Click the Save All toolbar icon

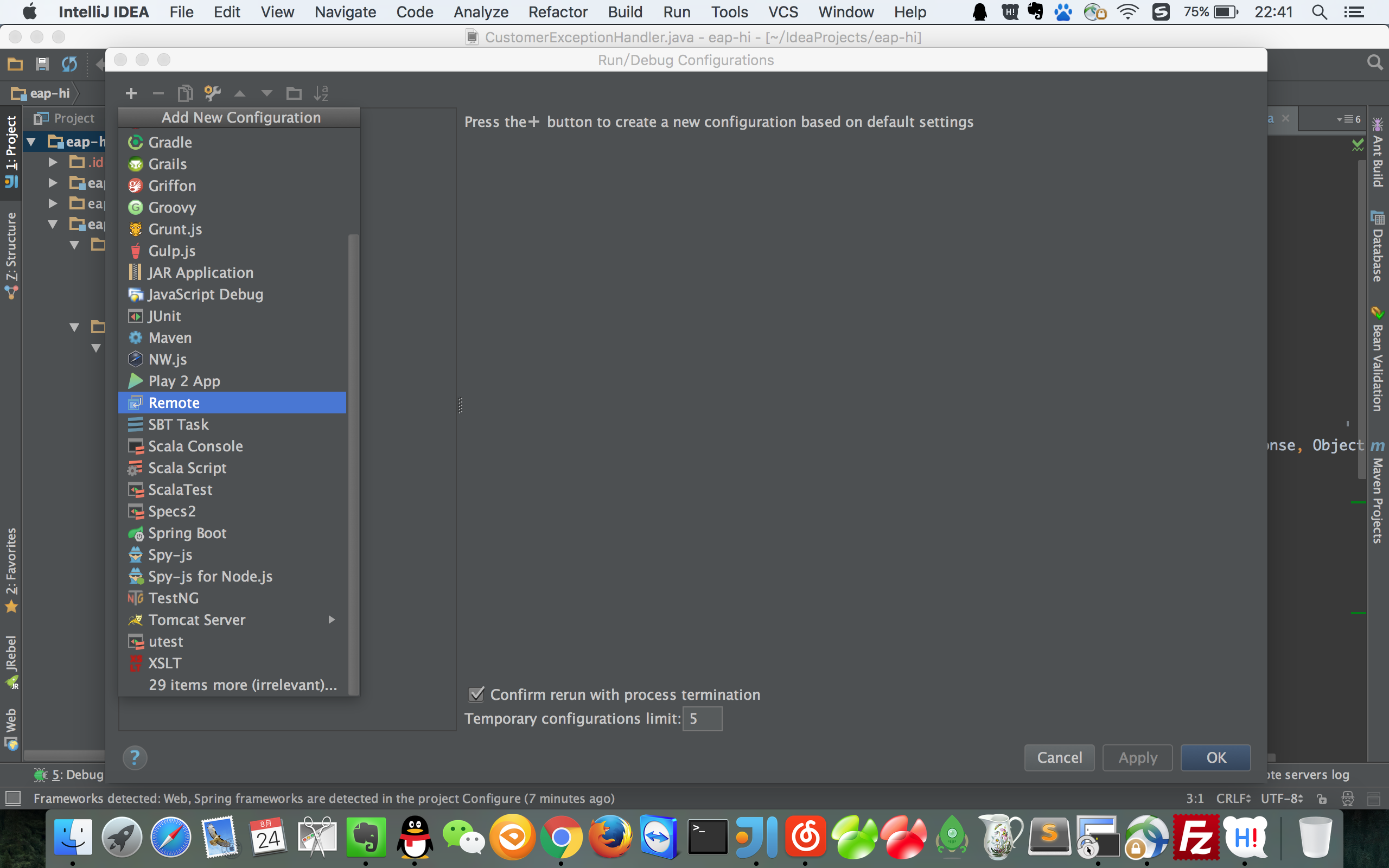(x=42, y=63)
